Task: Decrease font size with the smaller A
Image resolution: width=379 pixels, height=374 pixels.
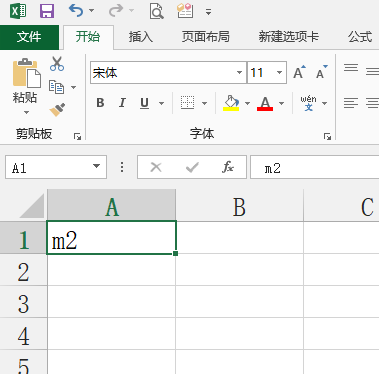Action: click(x=322, y=72)
